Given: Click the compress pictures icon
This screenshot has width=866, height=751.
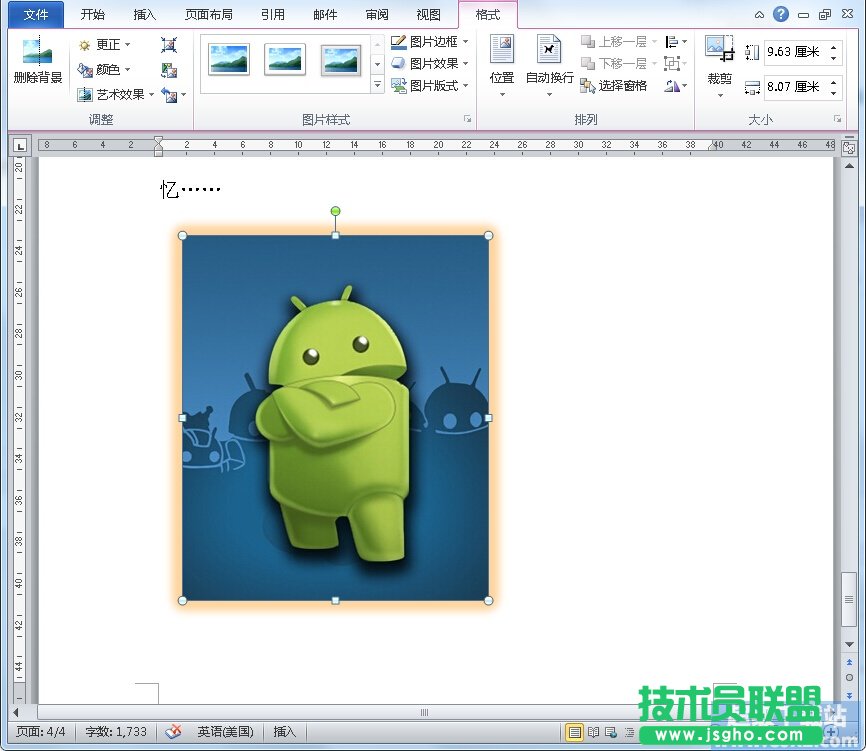Looking at the screenshot, I should click(x=169, y=45).
